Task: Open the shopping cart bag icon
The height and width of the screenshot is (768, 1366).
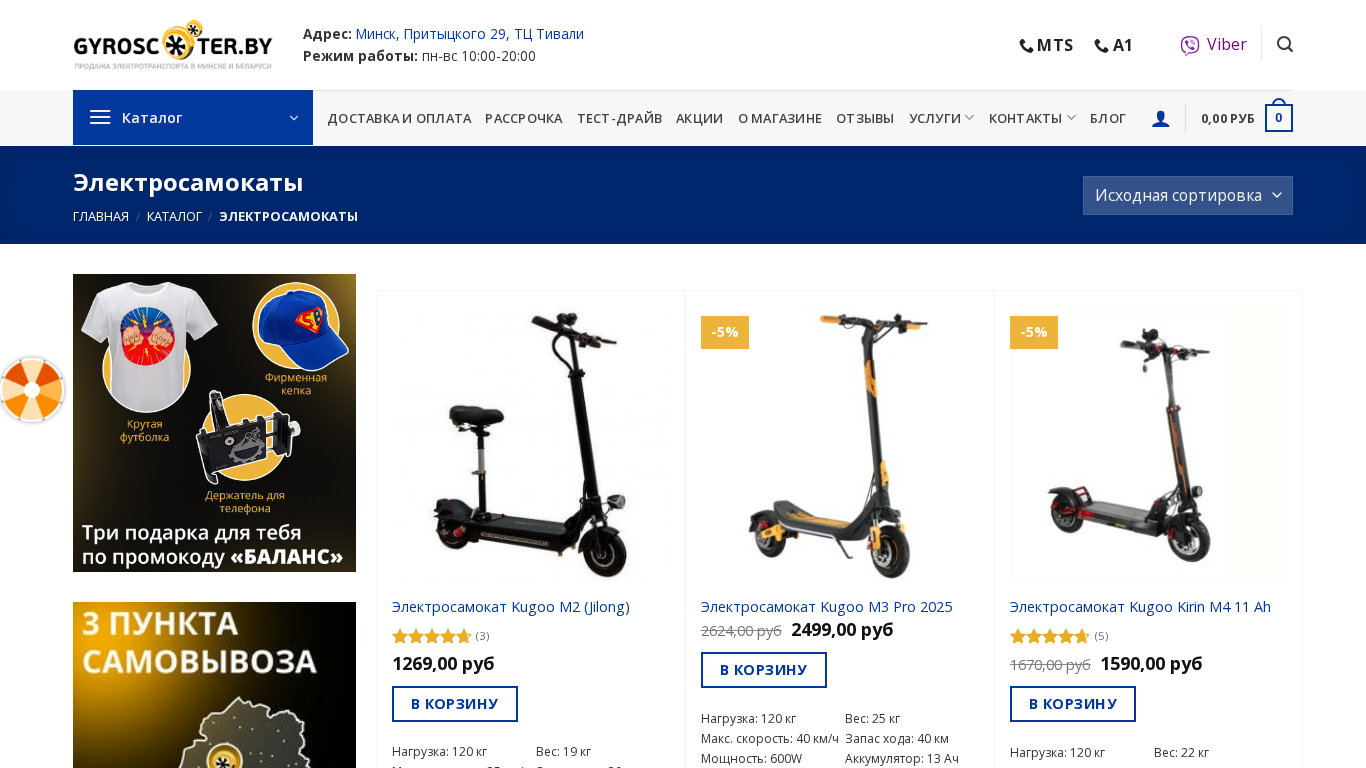Action: click(x=1278, y=117)
